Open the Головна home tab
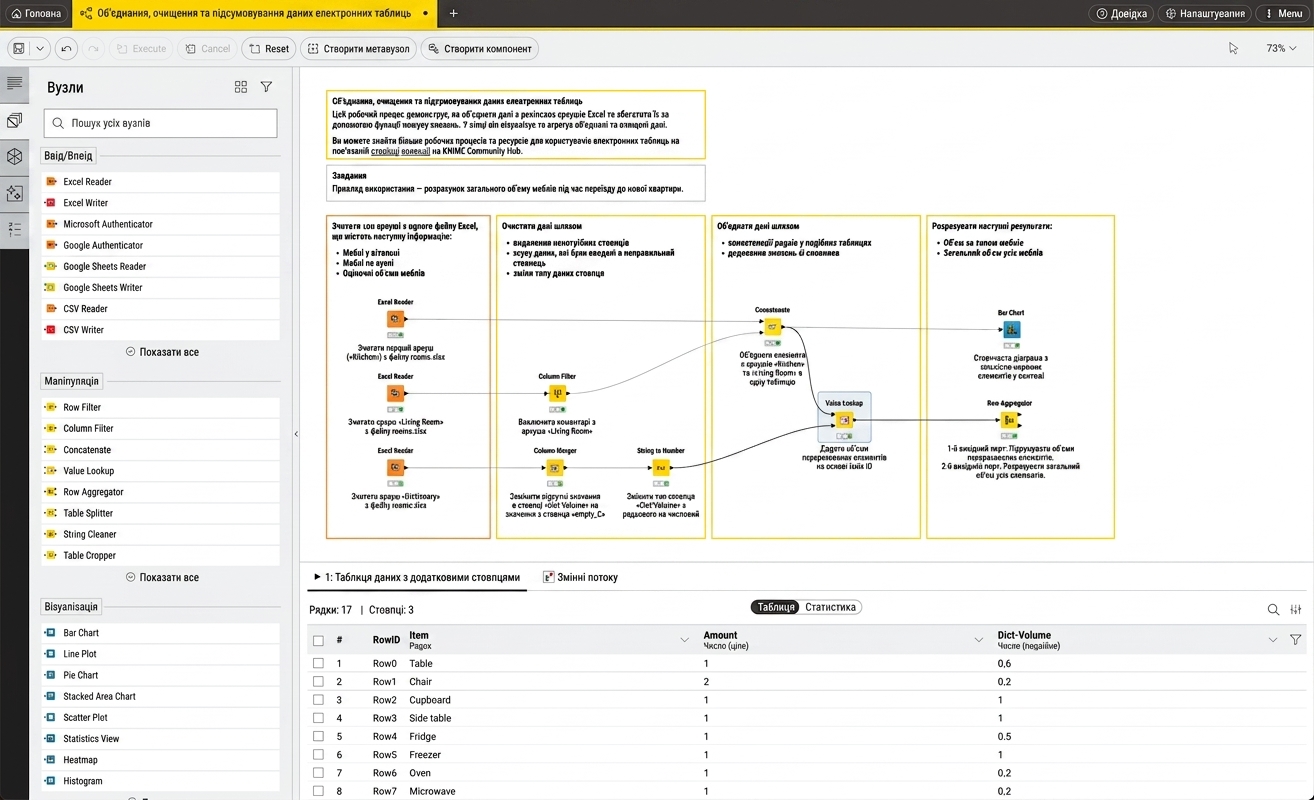 pyautogui.click(x=35, y=14)
